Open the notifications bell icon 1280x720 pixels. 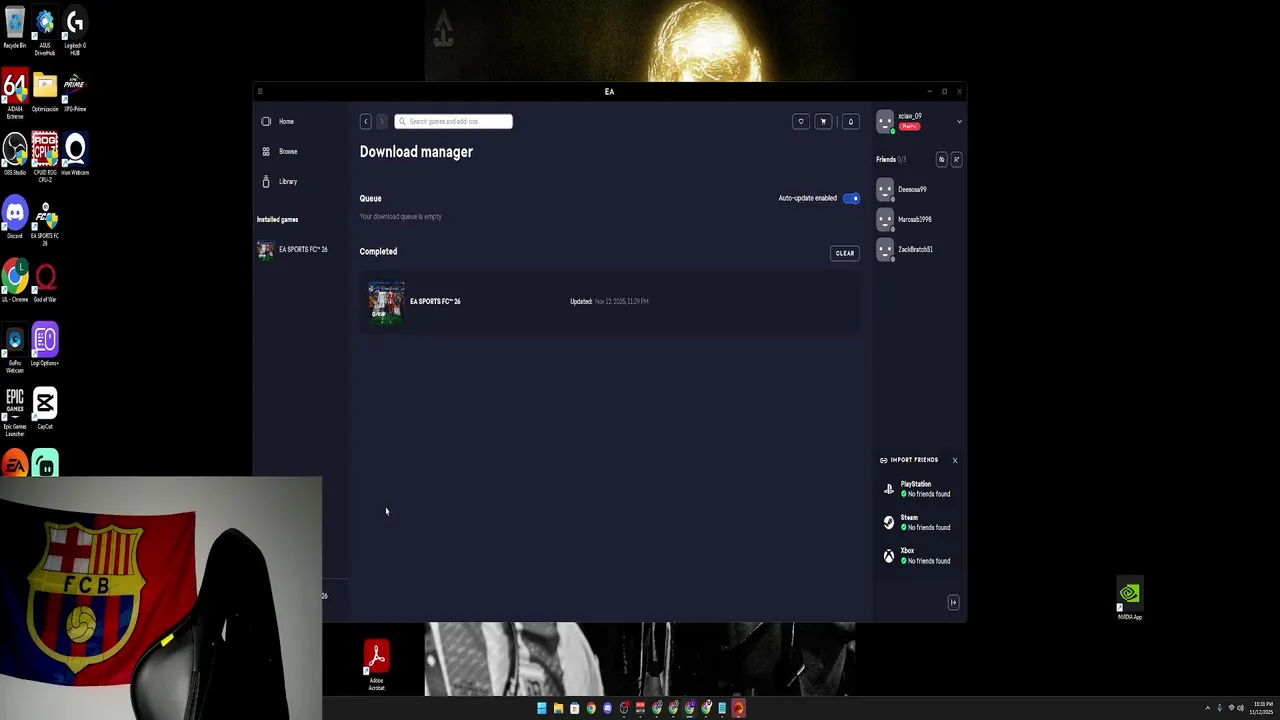pos(850,121)
